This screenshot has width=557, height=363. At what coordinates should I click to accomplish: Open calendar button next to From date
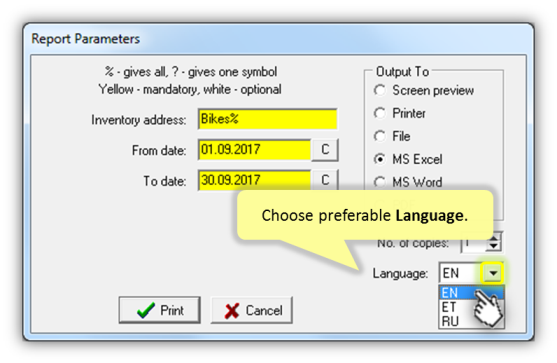pos(325,150)
